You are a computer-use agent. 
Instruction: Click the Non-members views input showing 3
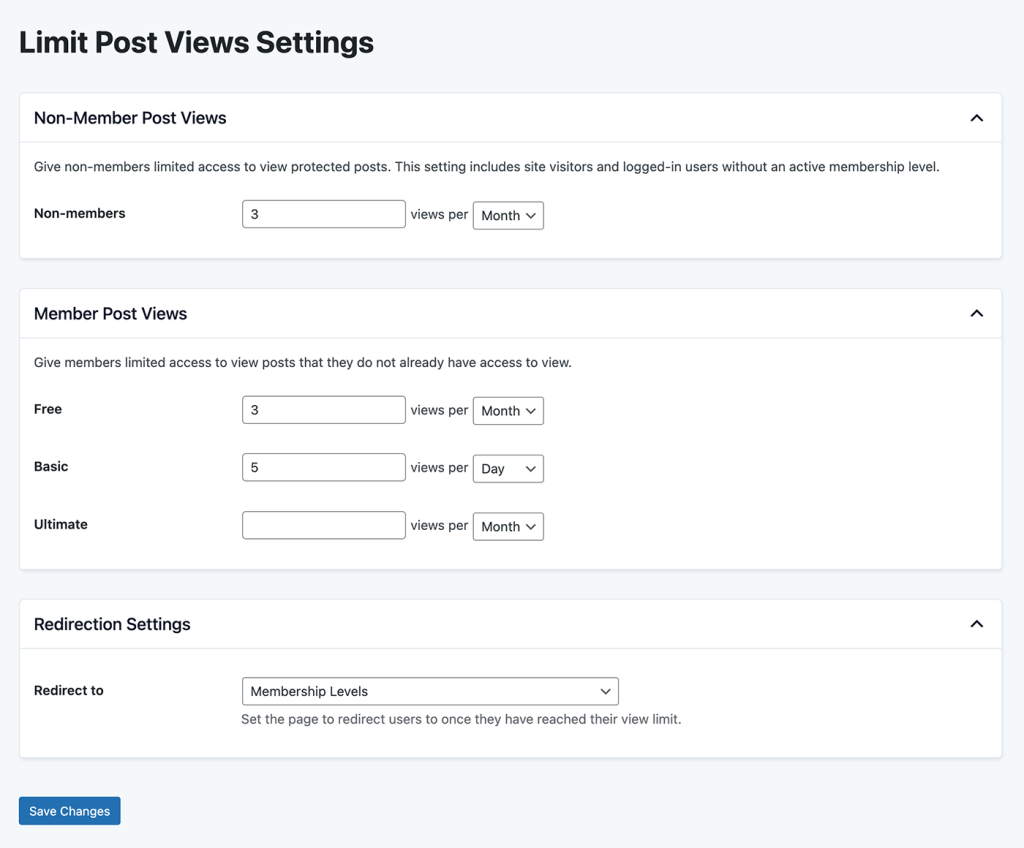point(323,215)
